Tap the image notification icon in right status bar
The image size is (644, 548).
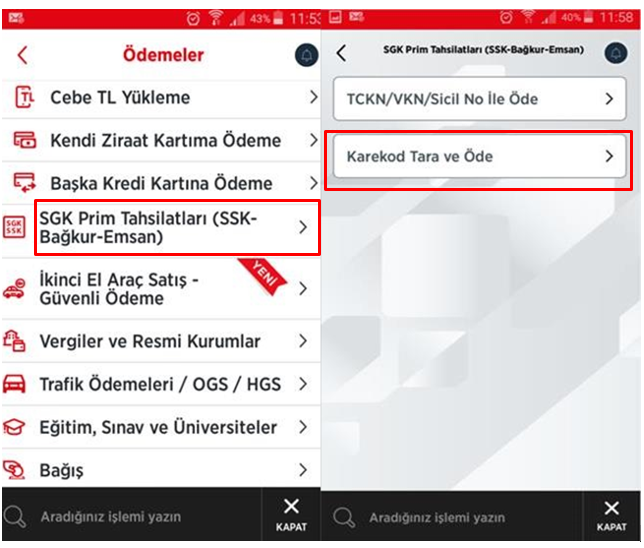(x=335, y=17)
